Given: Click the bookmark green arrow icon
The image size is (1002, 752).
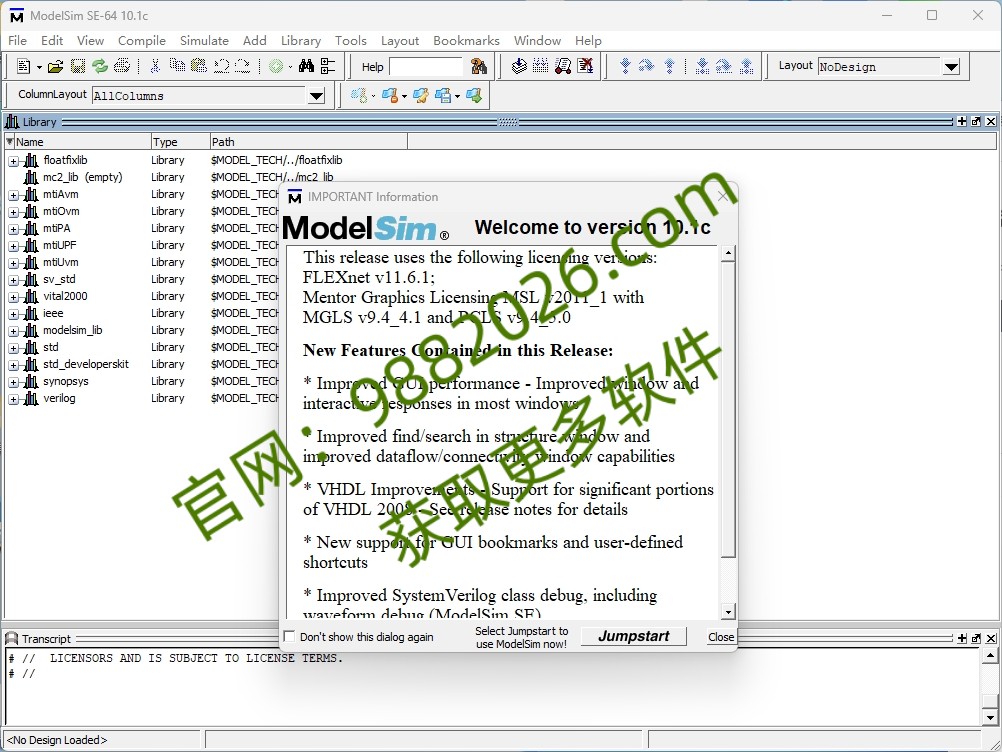Looking at the screenshot, I should click(x=474, y=95).
